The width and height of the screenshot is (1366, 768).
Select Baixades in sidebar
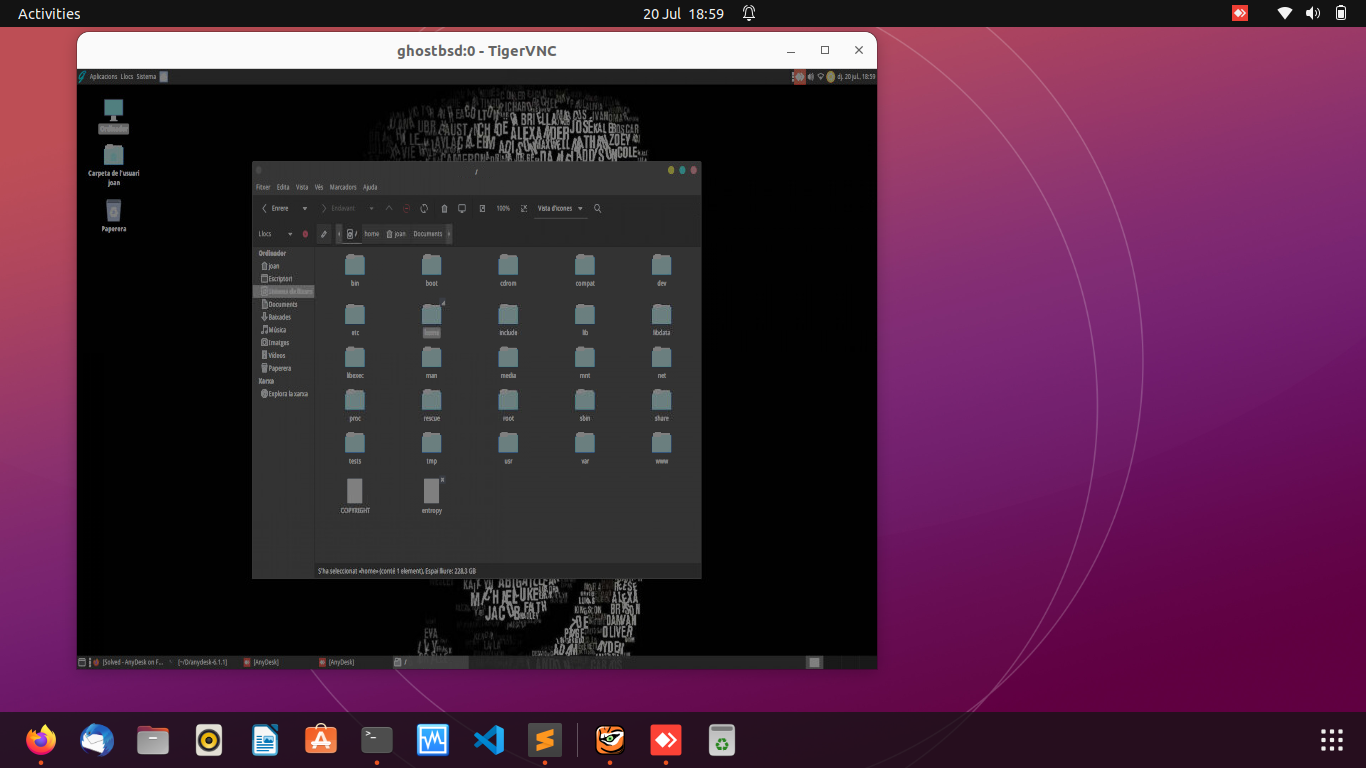pos(276,317)
